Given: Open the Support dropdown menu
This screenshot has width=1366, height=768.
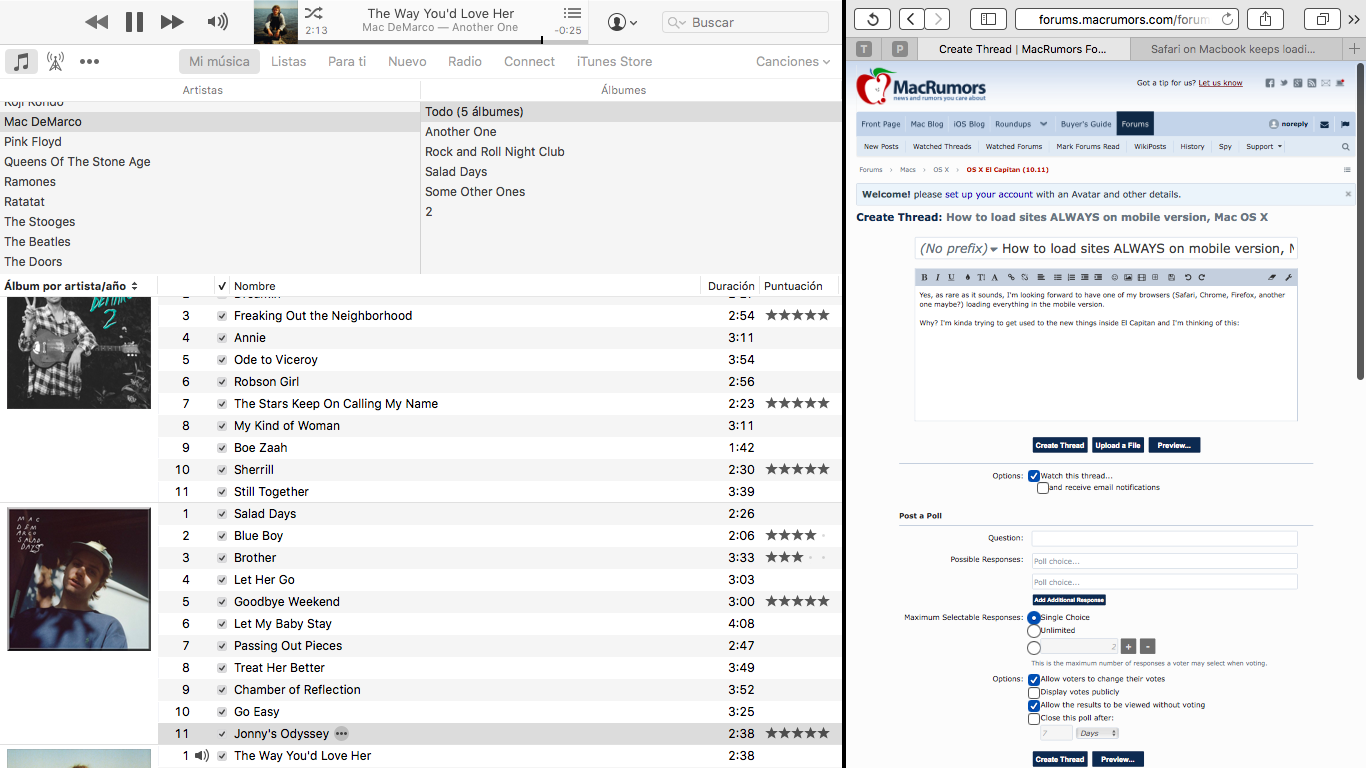Looking at the screenshot, I should tap(1263, 147).
